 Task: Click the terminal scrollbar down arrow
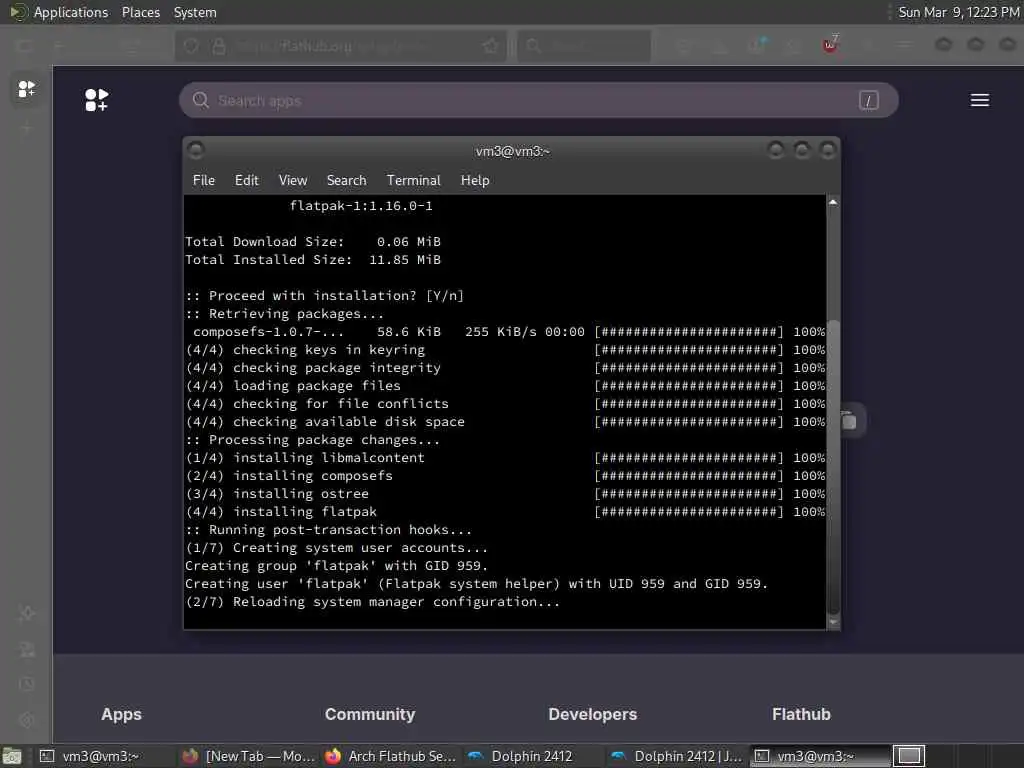(x=833, y=622)
